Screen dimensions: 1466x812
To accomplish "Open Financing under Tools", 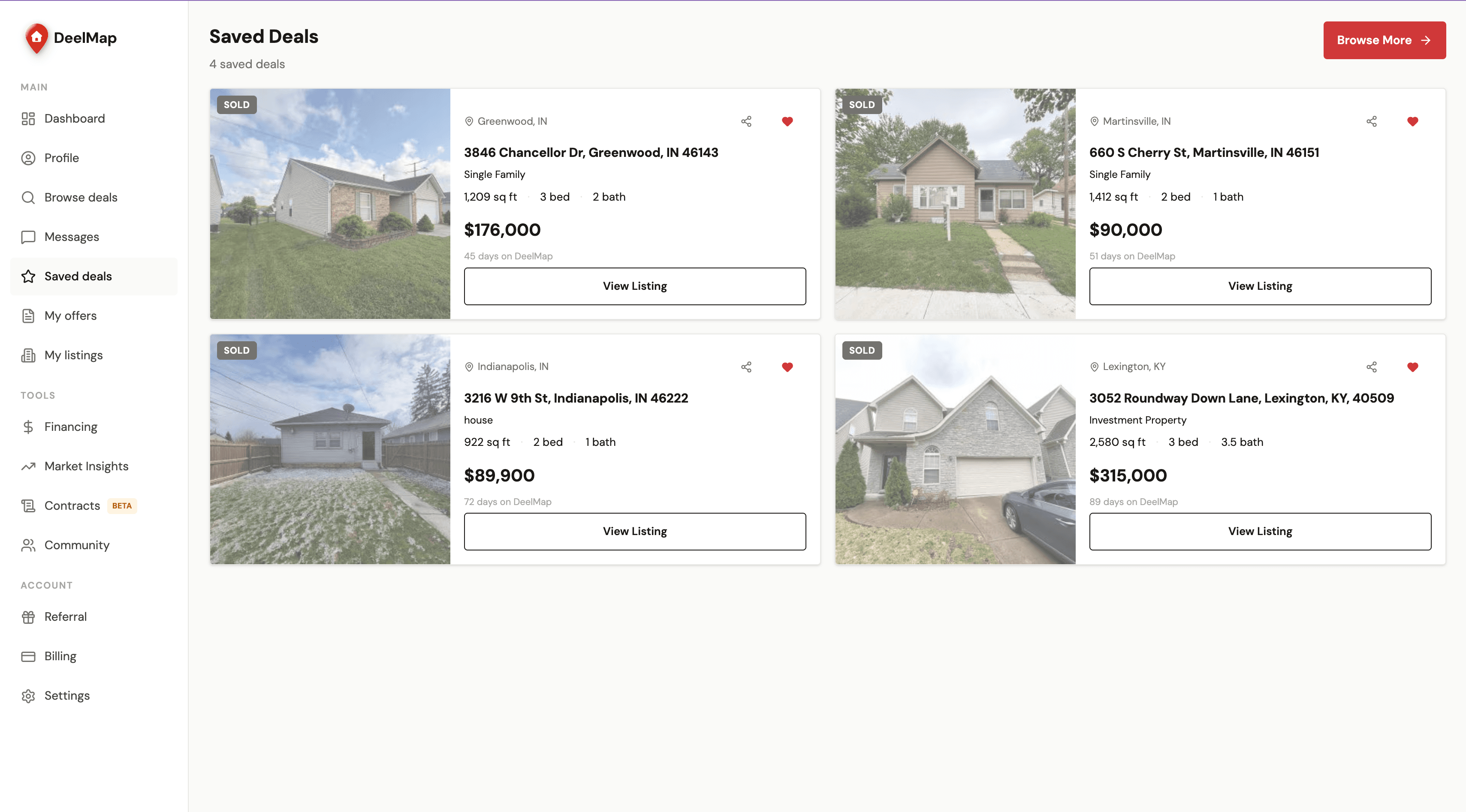I will (94, 427).
